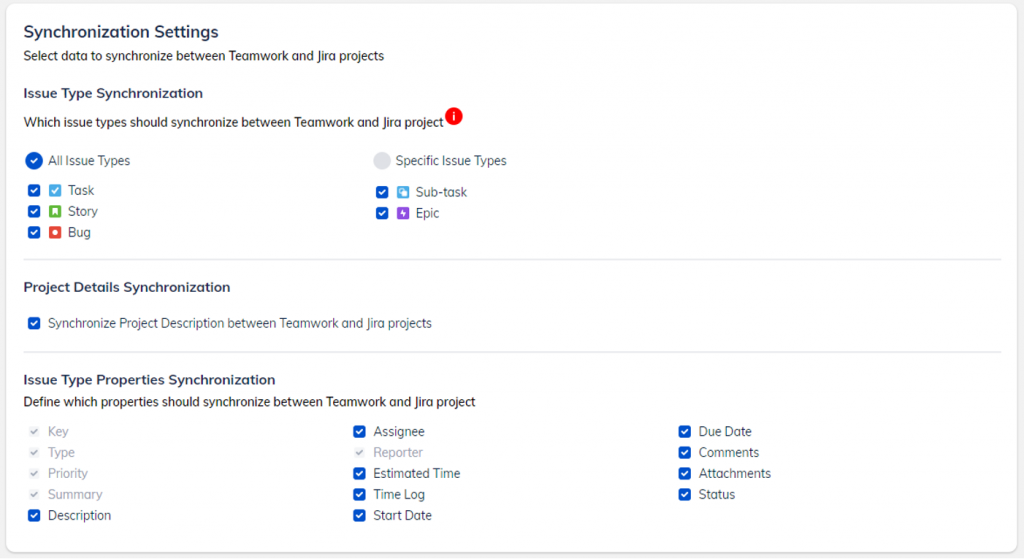Click the purple Epic issue type icon
This screenshot has height=559, width=1024.
click(x=403, y=213)
